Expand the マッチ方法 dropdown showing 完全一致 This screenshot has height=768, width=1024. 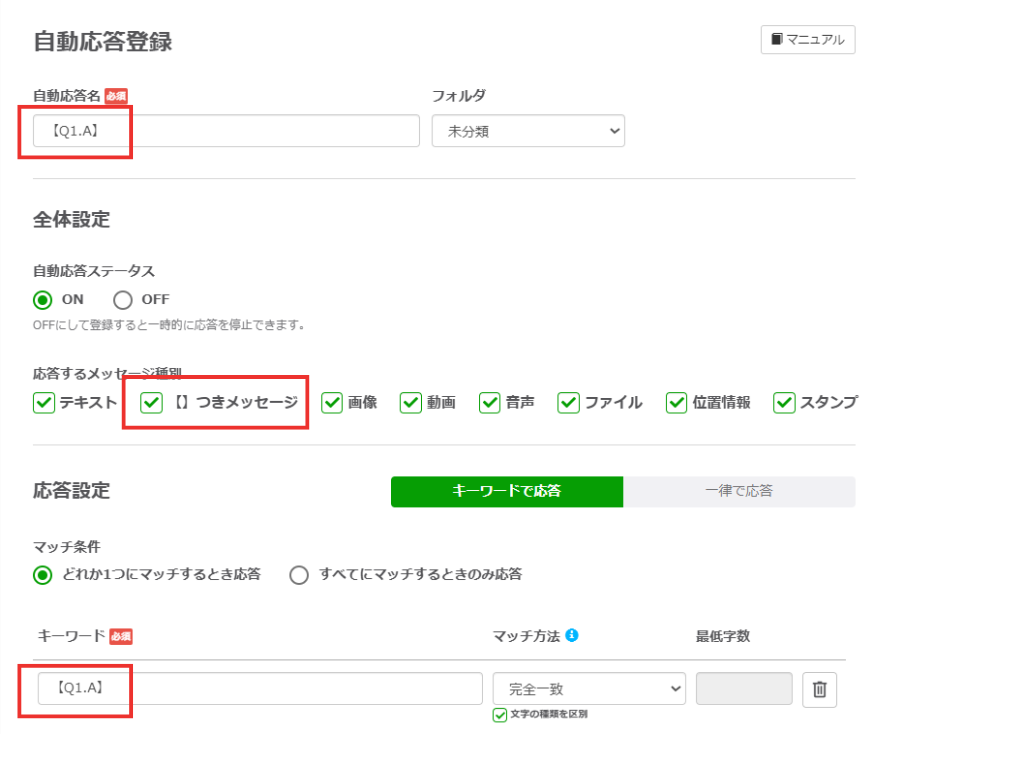tap(589, 689)
